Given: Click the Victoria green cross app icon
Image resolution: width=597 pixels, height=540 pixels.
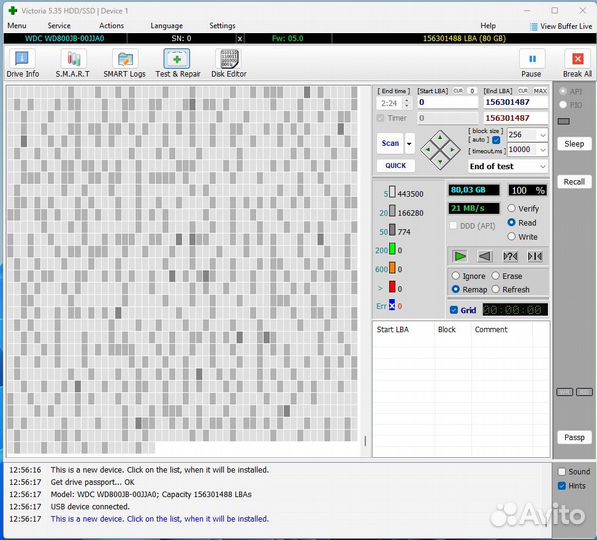Looking at the screenshot, I should click(x=13, y=10).
